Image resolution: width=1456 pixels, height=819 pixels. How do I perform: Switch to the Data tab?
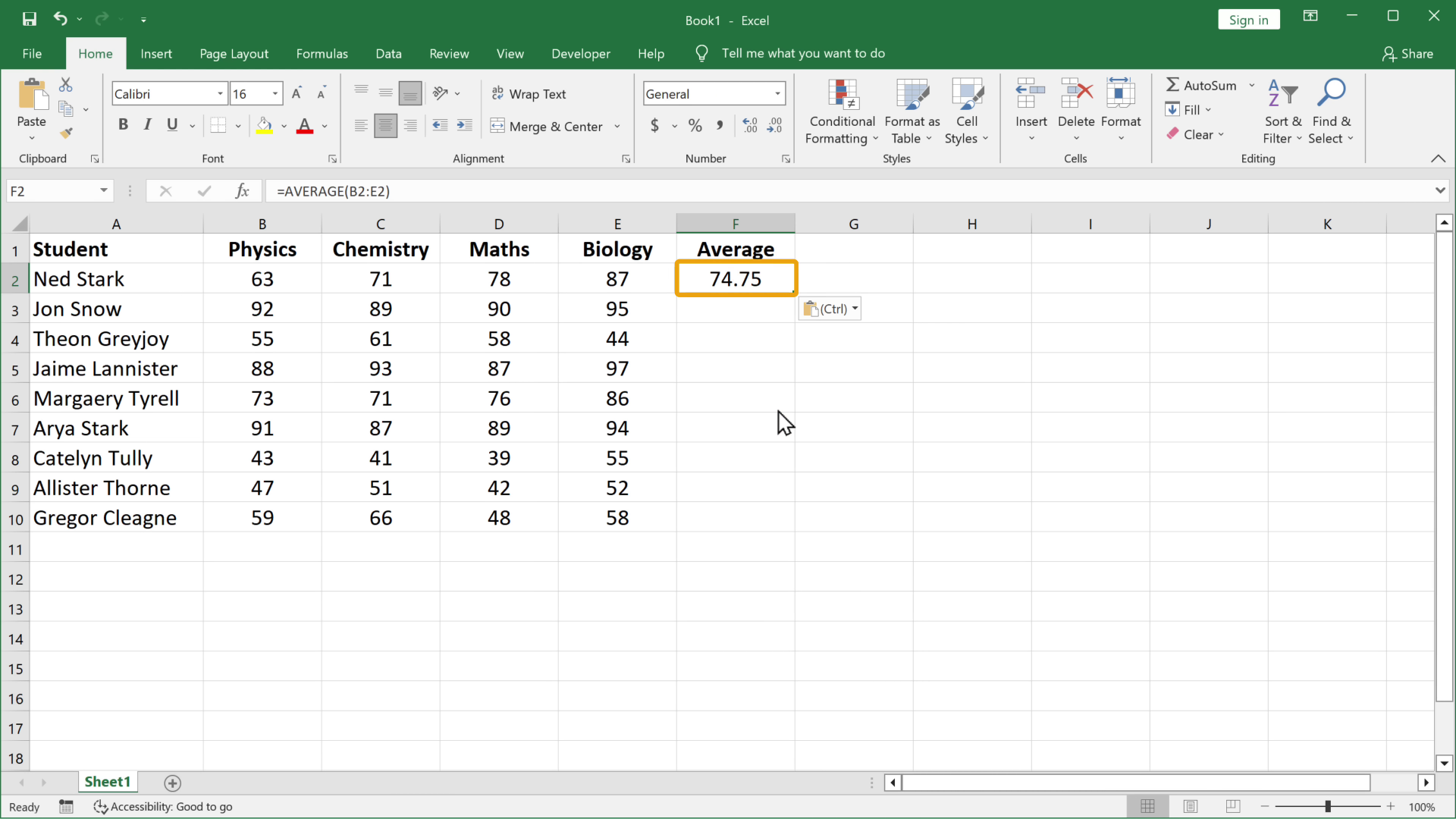(388, 54)
